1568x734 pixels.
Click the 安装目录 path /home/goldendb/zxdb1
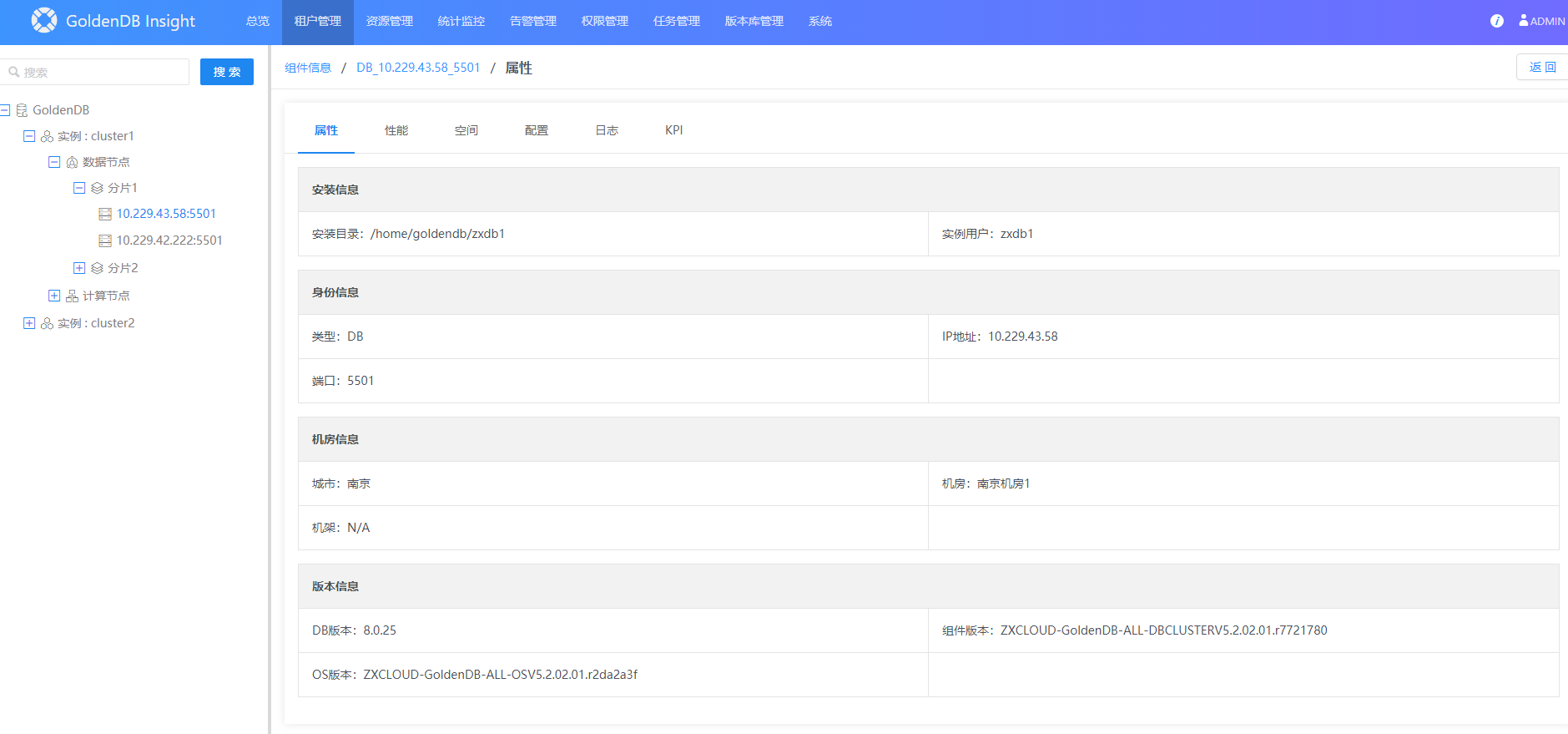(x=438, y=234)
